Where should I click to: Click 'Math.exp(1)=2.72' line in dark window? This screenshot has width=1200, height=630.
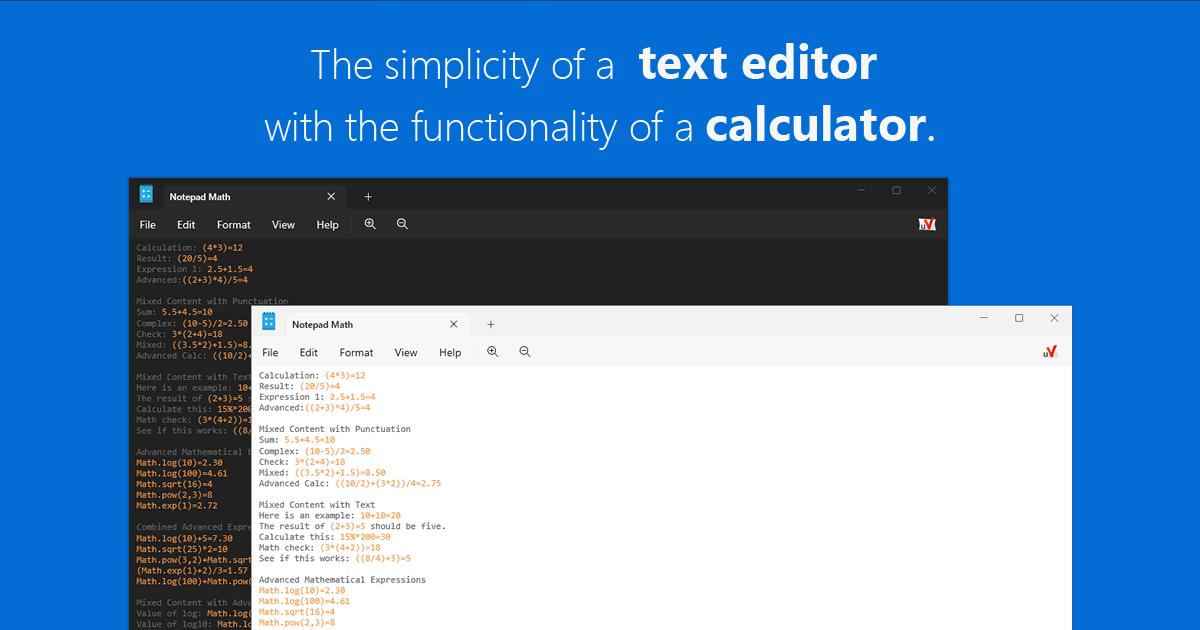[x=177, y=506]
